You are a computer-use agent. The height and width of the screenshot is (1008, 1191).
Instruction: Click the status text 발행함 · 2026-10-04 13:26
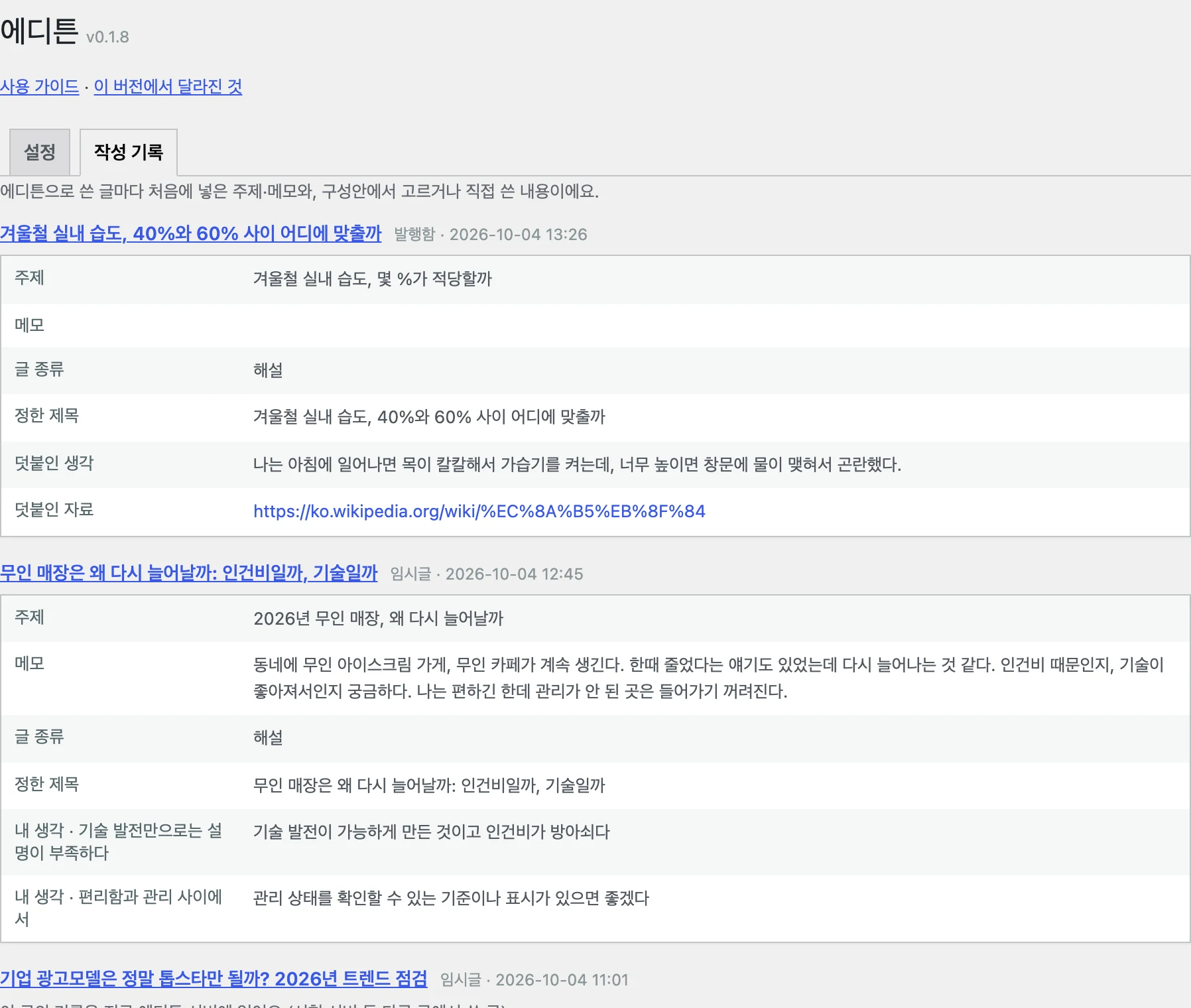491,235
